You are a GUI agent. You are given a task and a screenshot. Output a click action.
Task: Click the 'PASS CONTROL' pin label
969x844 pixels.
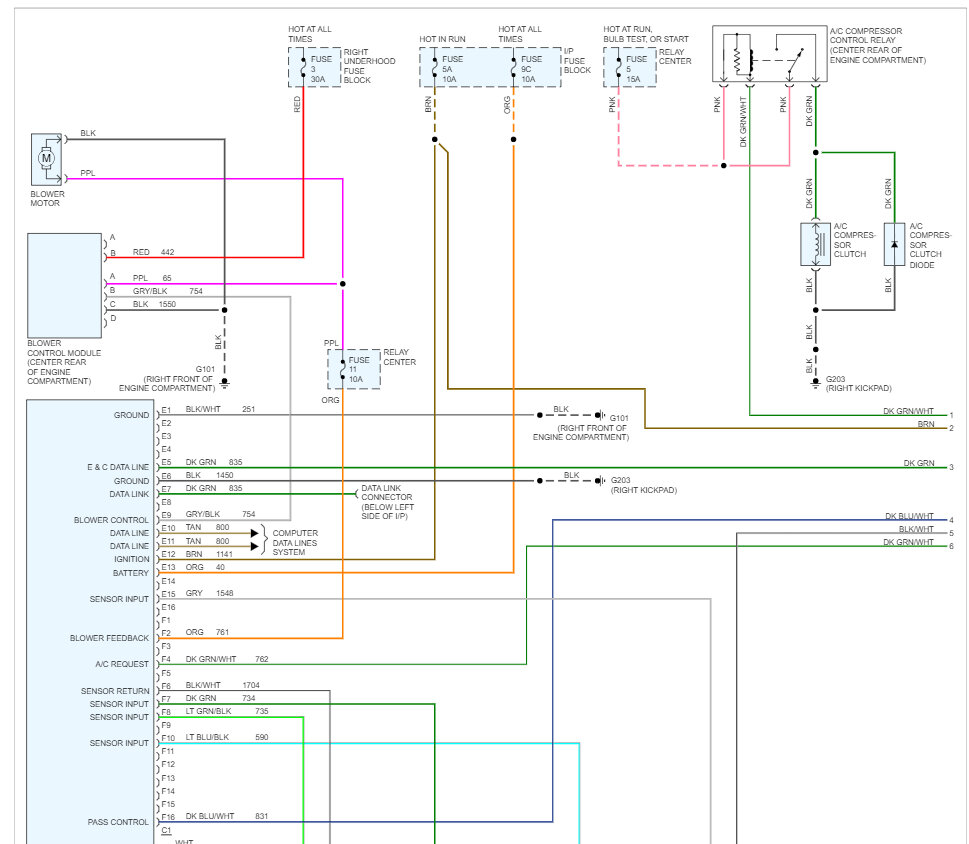(118, 822)
